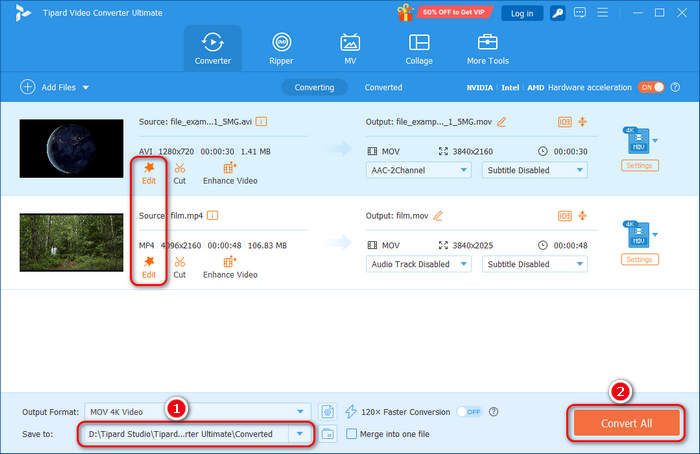Edit ID3 metadata for file_examp MOV output
700x454 pixels.
565,122
